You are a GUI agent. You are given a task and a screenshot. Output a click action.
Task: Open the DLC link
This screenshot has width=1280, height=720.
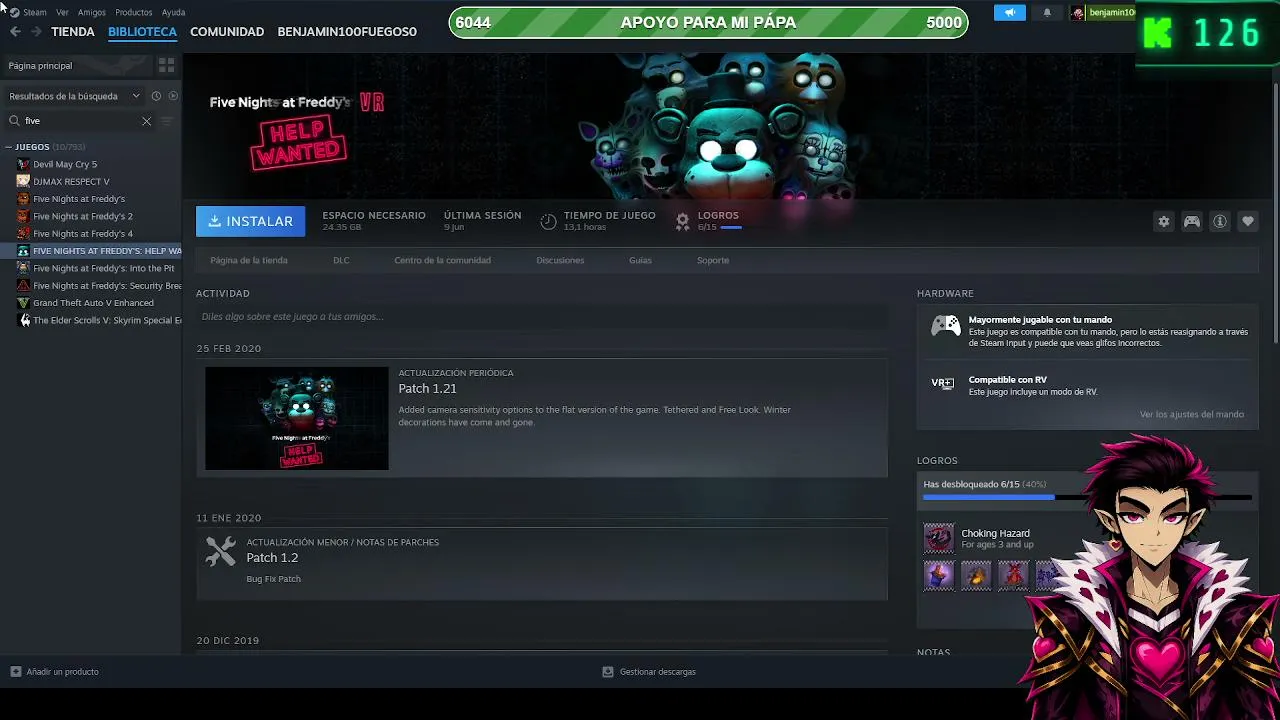[x=341, y=260]
